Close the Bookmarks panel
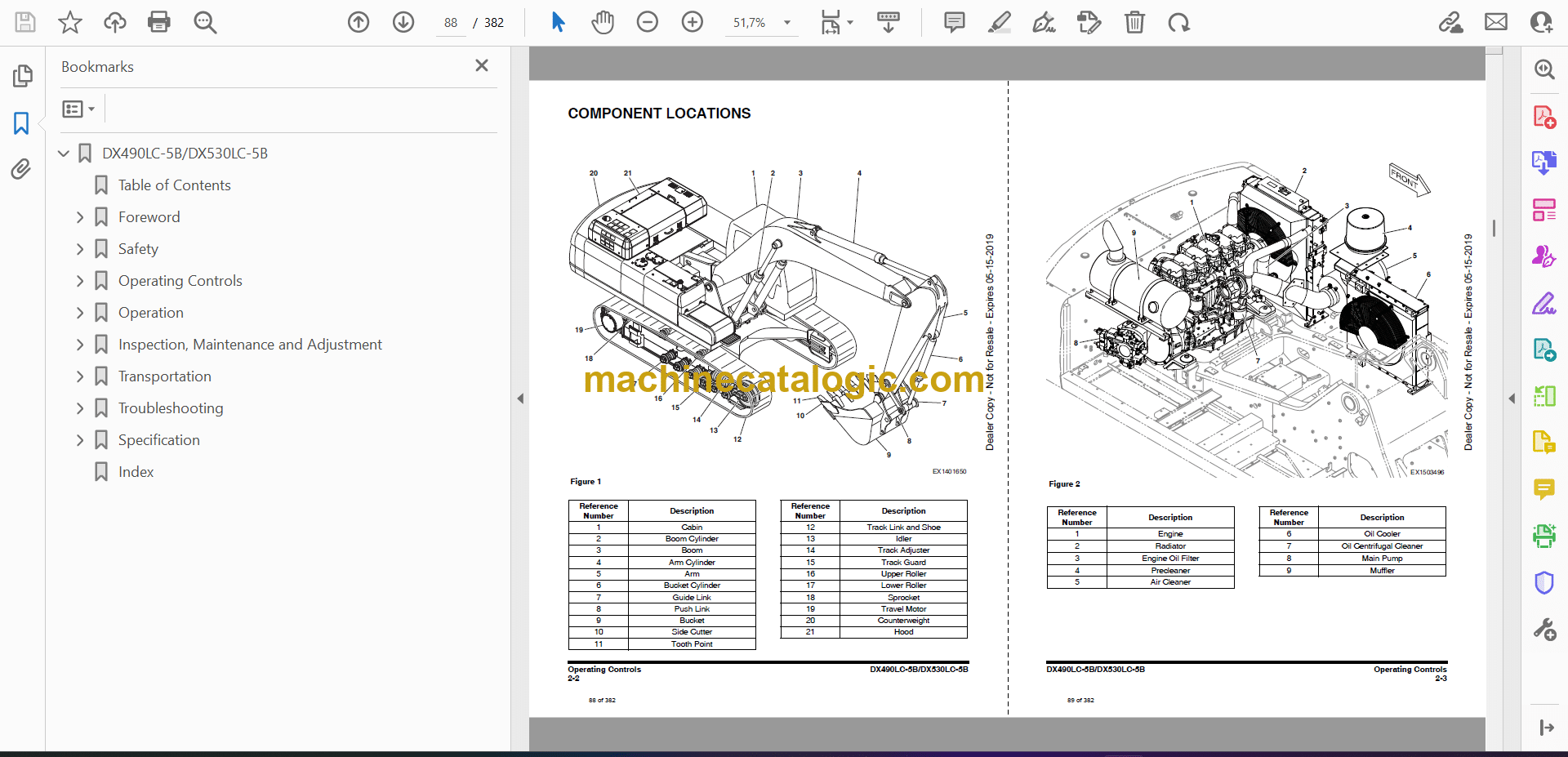 482,65
